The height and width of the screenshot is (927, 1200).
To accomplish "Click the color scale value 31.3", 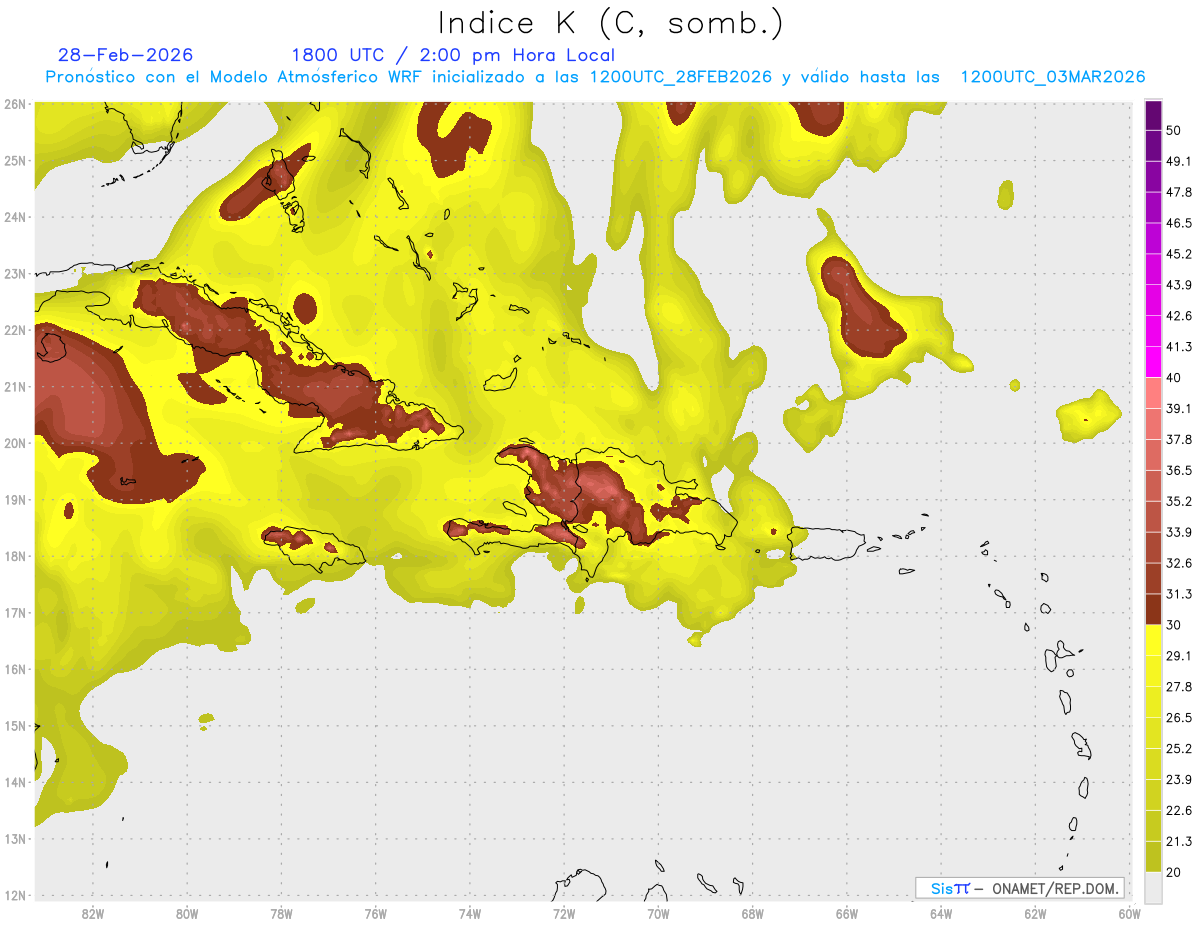I will pos(1178,595).
